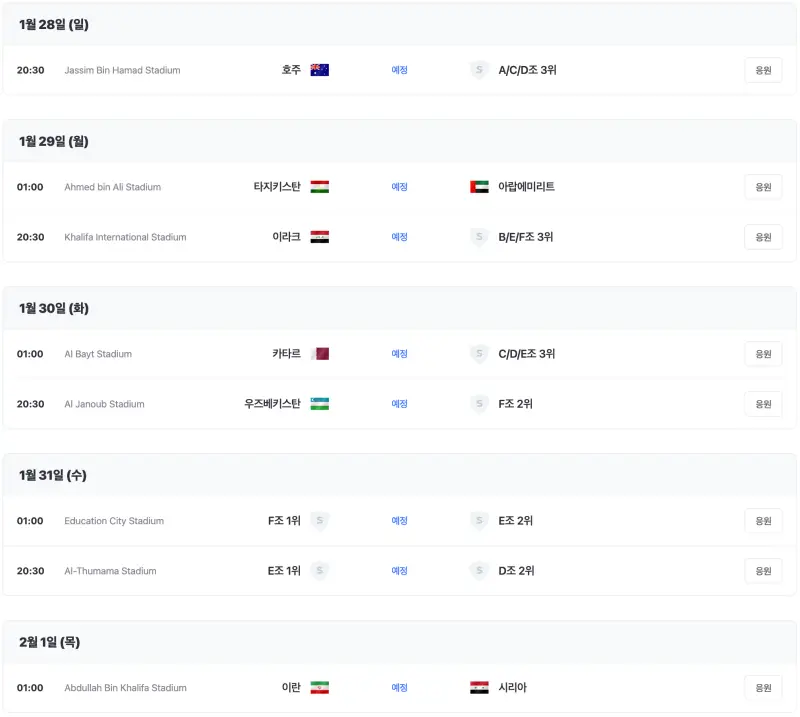Click 응원 button for 타지키스탄 vs 아랍에미리트
Screen dimensions: 800x717
point(763,187)
